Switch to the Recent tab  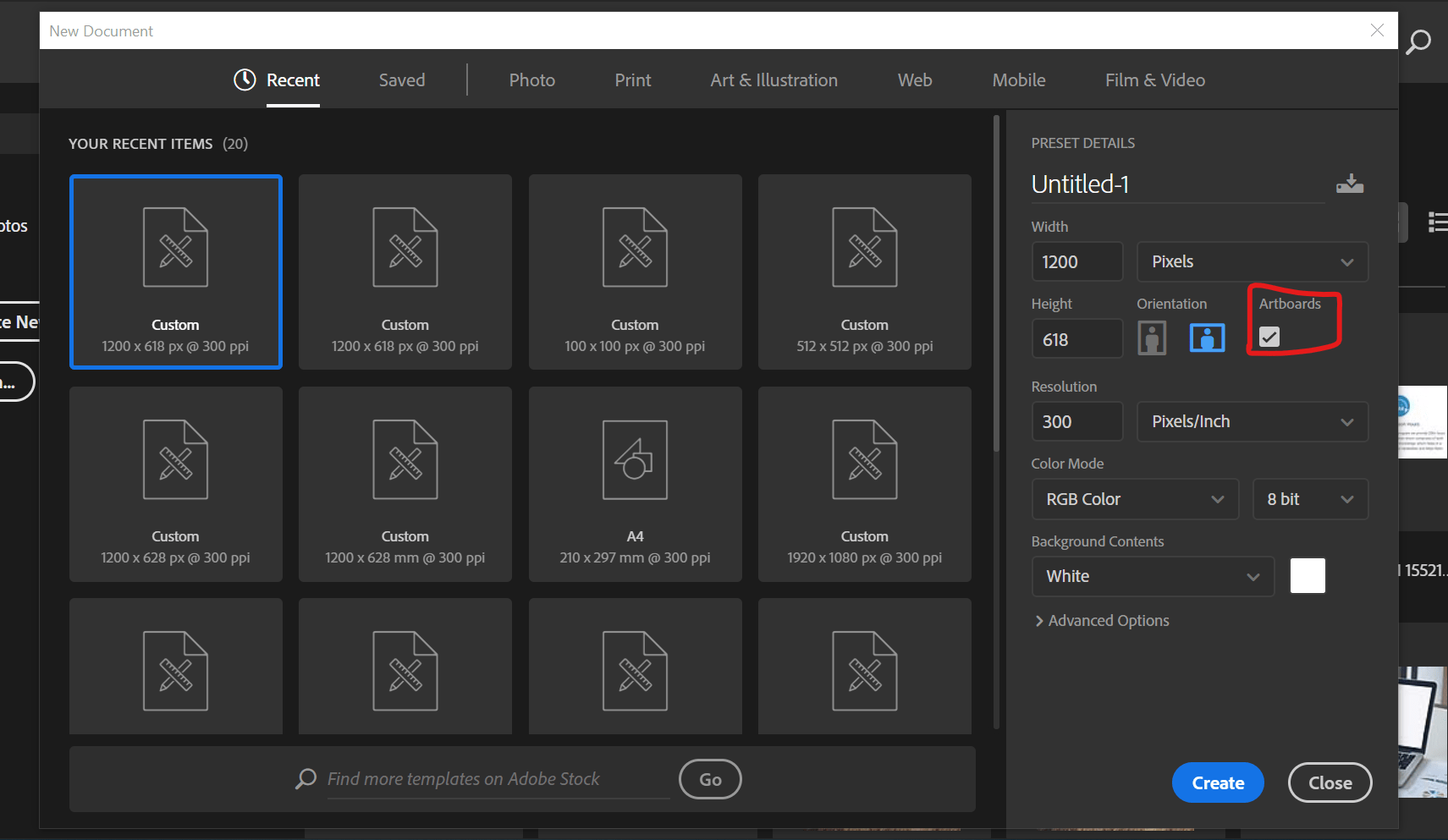277,80
